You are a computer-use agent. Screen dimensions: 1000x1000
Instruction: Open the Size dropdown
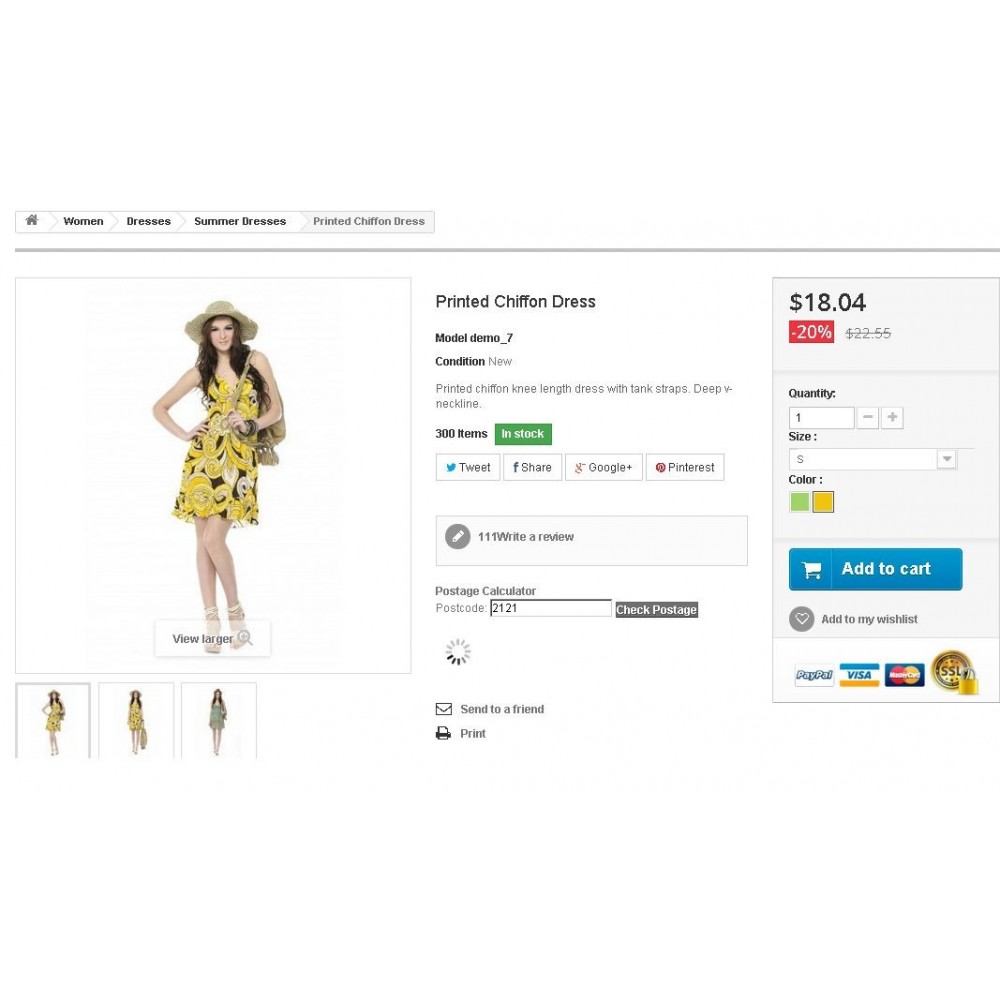click(x=872, y=459)
